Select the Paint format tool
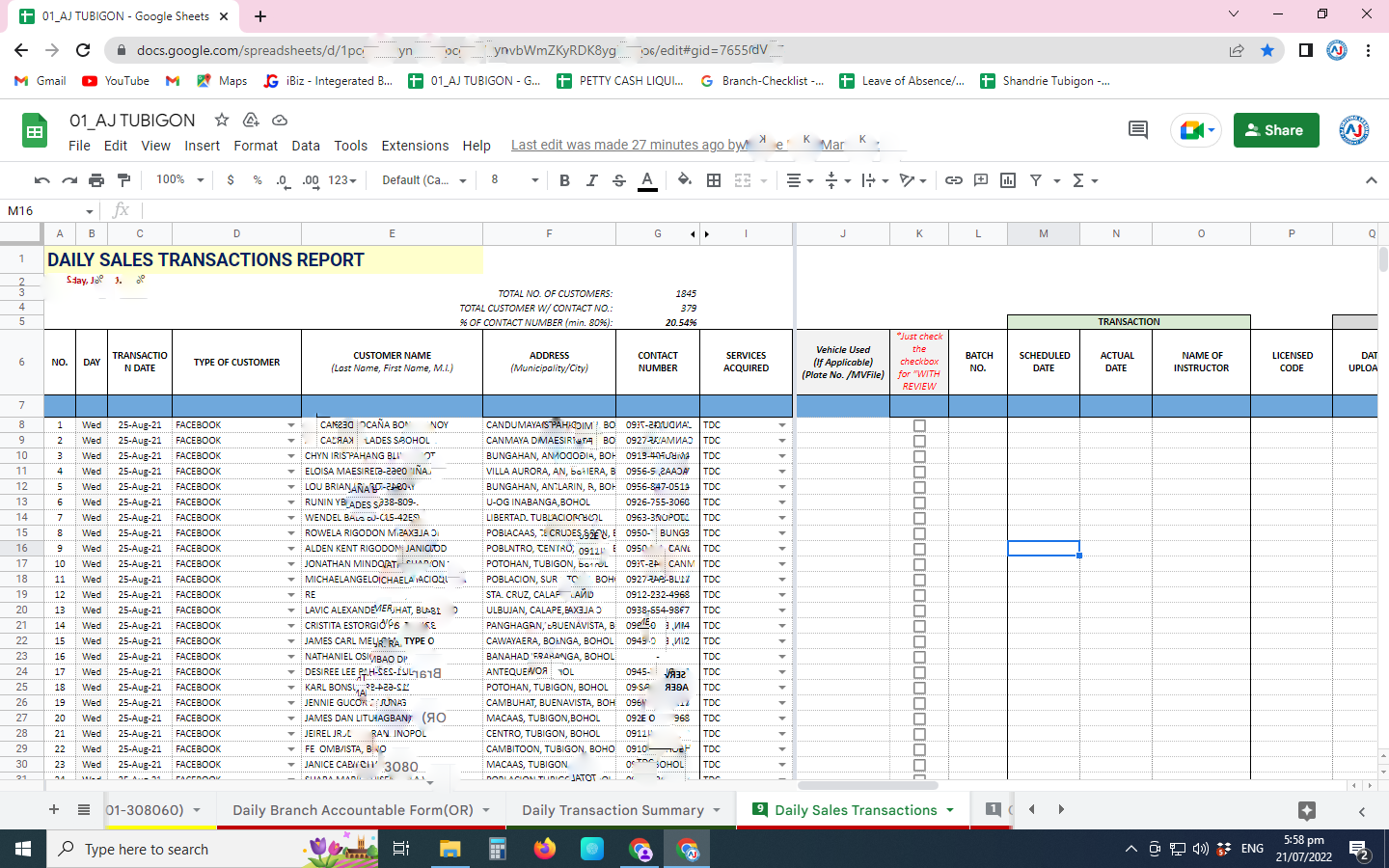 (x=123, y=180)
